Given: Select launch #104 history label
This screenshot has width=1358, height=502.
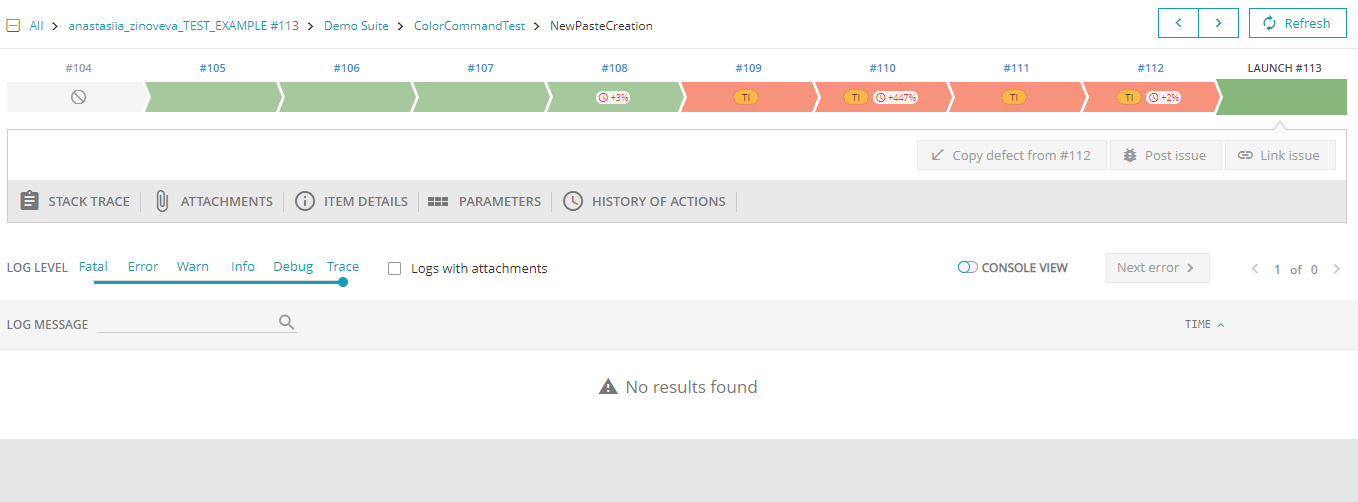Looking at the screenshot, I should click(78, 68).
